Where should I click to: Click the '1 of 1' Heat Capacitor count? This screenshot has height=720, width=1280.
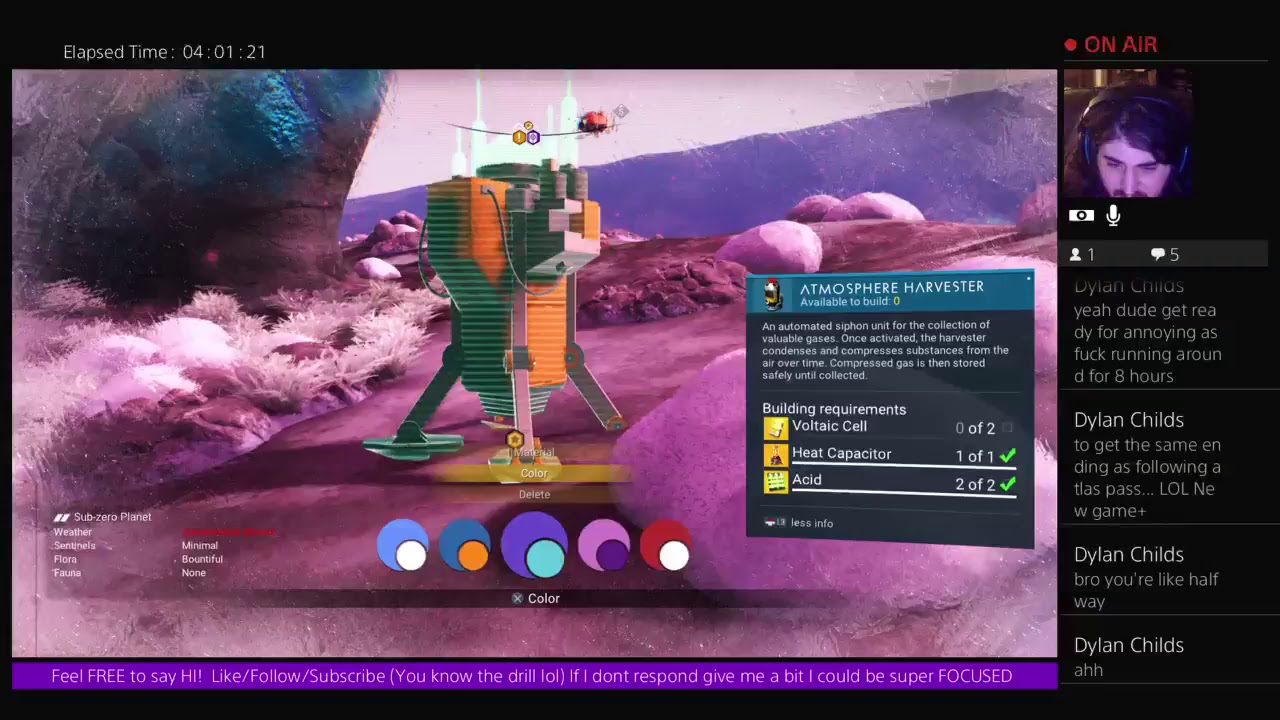click(975, 456)
